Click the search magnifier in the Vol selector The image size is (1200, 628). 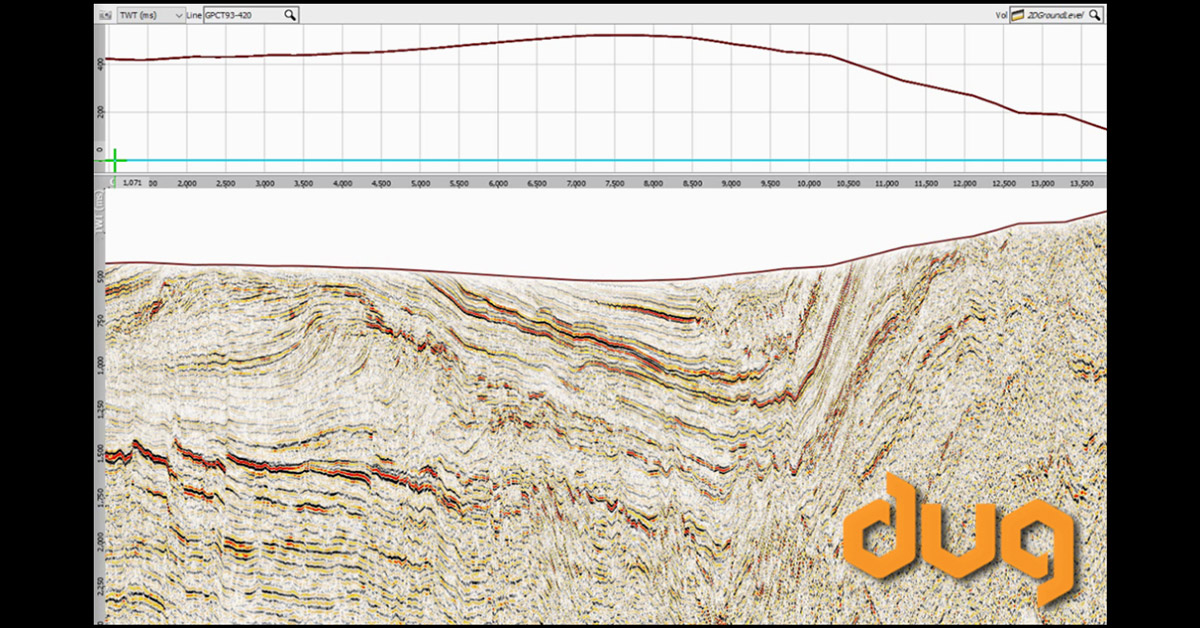1095,14
